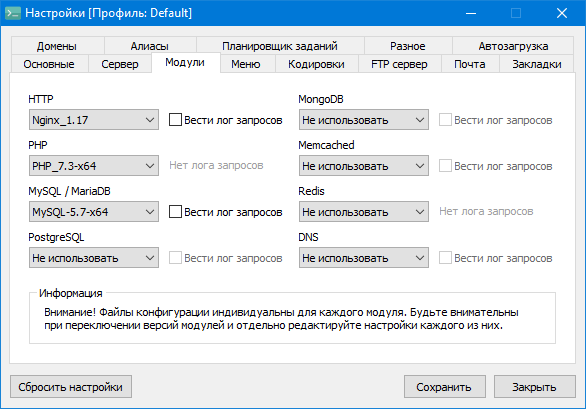Click the Сбросить настройки button
The width and height of the screenshot is (586, 409).
tap(71, 387)
